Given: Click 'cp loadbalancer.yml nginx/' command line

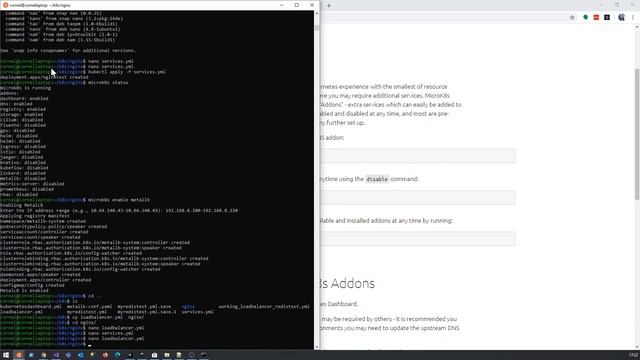Looking at the screenshot, I should 108,317.
